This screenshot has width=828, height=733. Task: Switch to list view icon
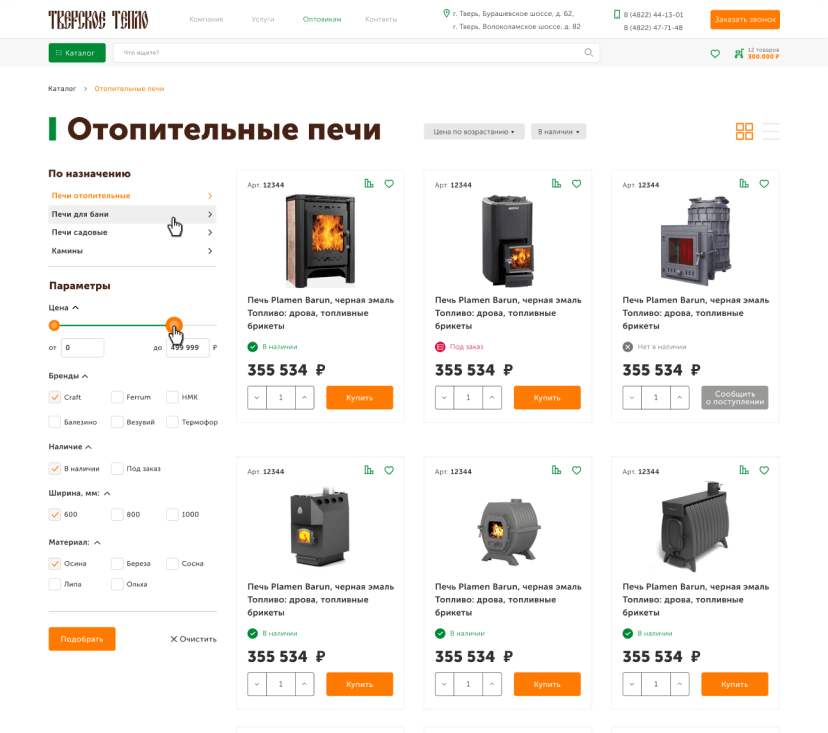tap(771, 131)
